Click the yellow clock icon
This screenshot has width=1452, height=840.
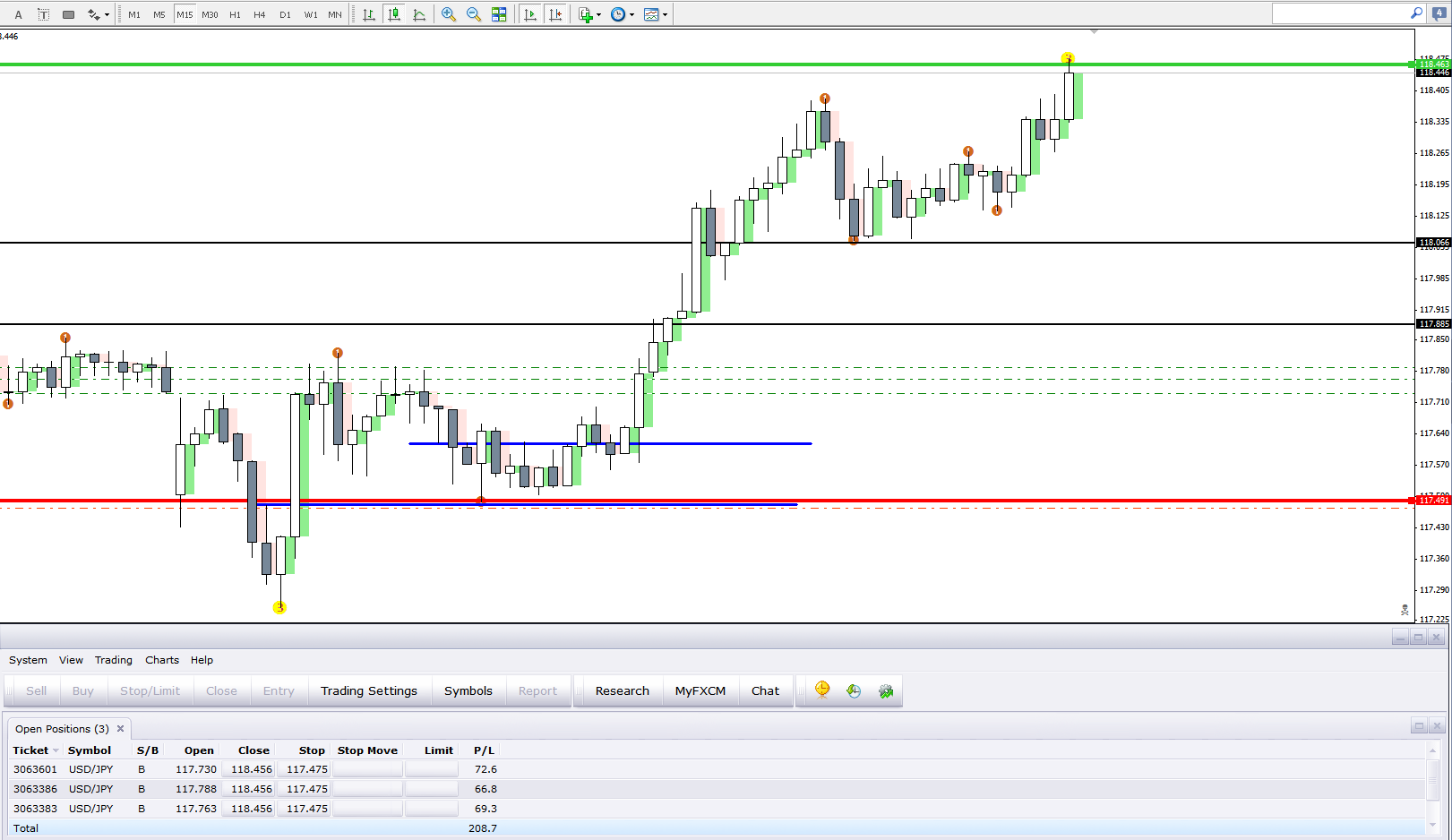822,690
